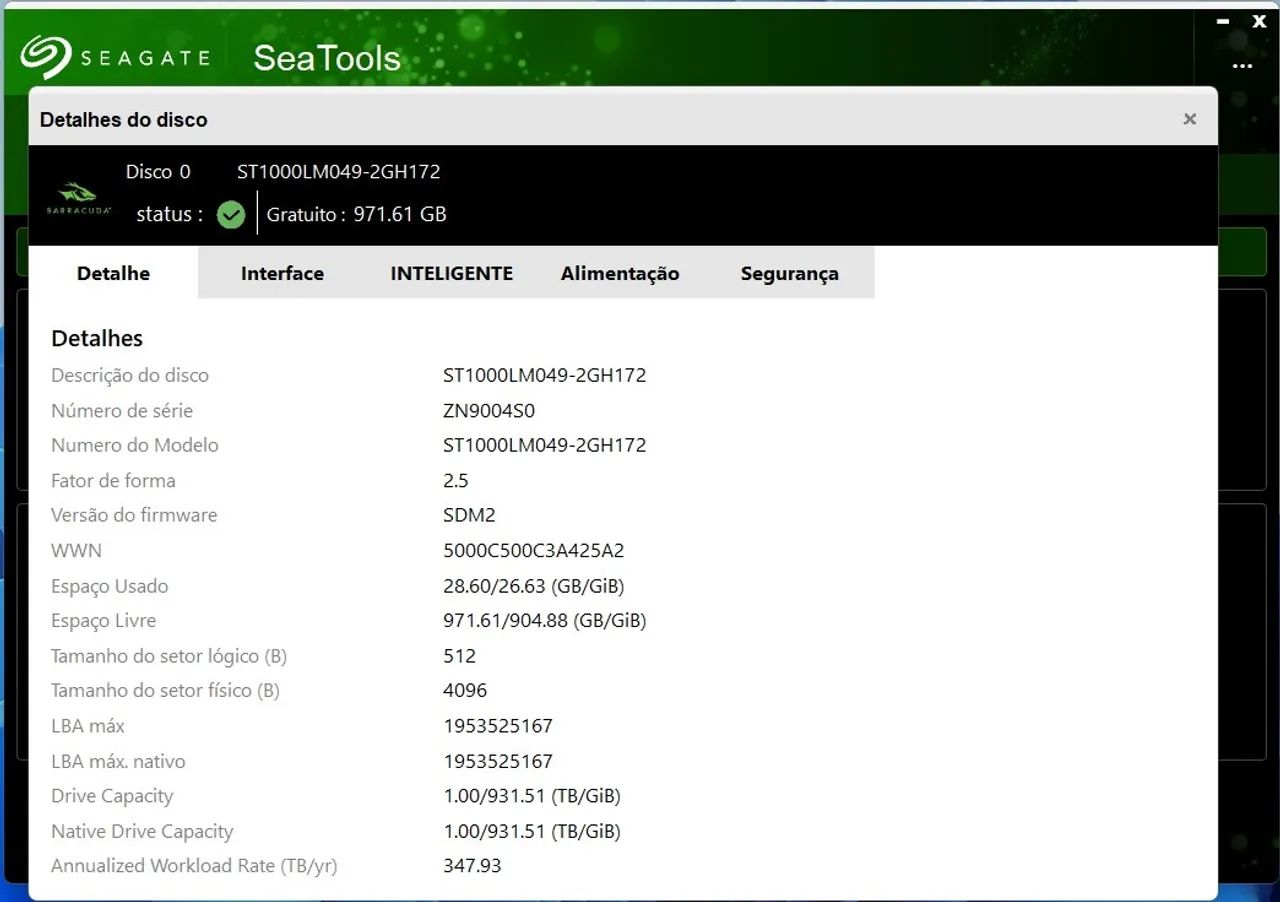Click the Native Drive Capacity value
The height and width of the screenshot is (902, 1280).
(532, 832)
